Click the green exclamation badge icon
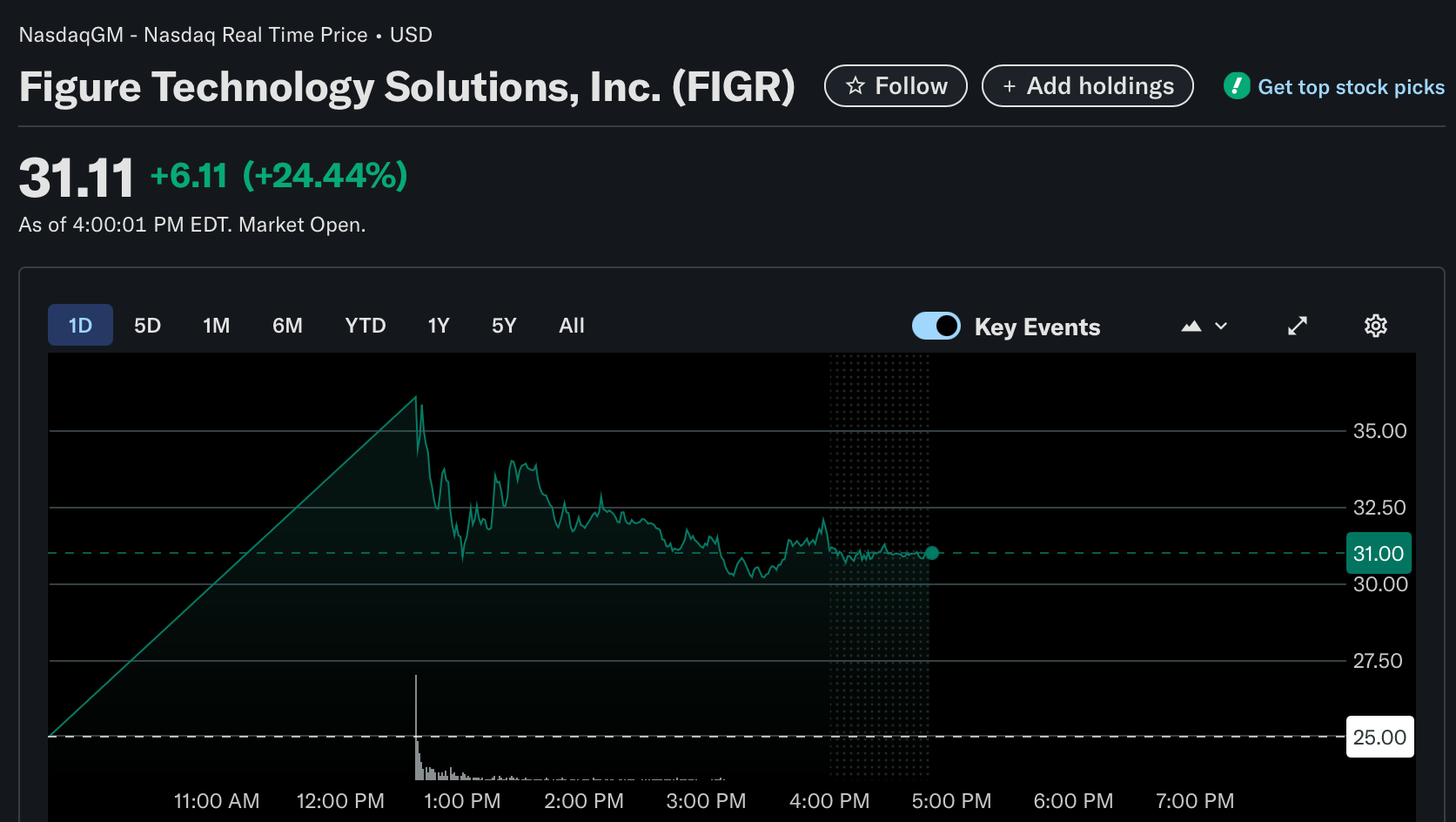This screenshot has width=1456, height=822. click(x=1236, y=86)
